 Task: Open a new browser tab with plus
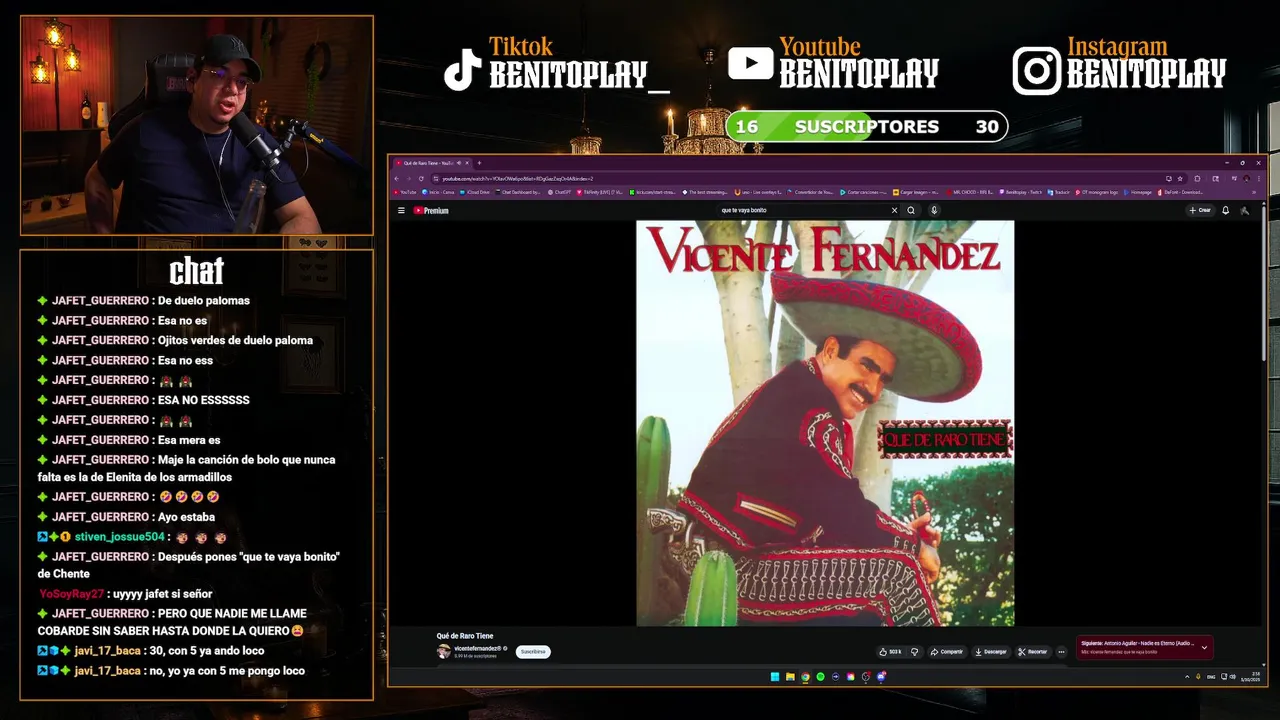tap(479, 163)
